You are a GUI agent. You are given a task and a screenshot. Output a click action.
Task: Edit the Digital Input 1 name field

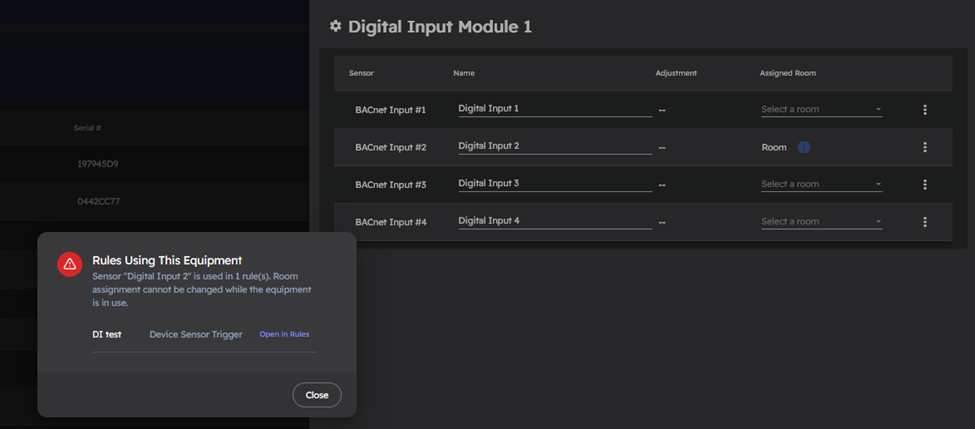point(554,108)
